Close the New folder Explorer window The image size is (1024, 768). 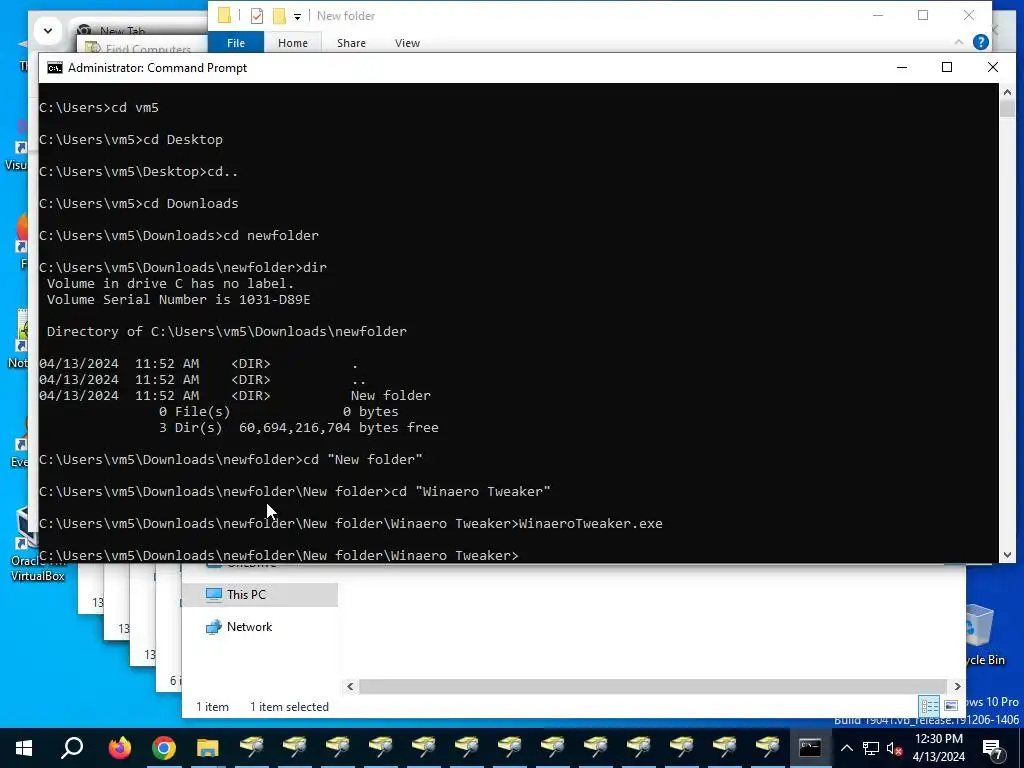click(x=968, y=15)
